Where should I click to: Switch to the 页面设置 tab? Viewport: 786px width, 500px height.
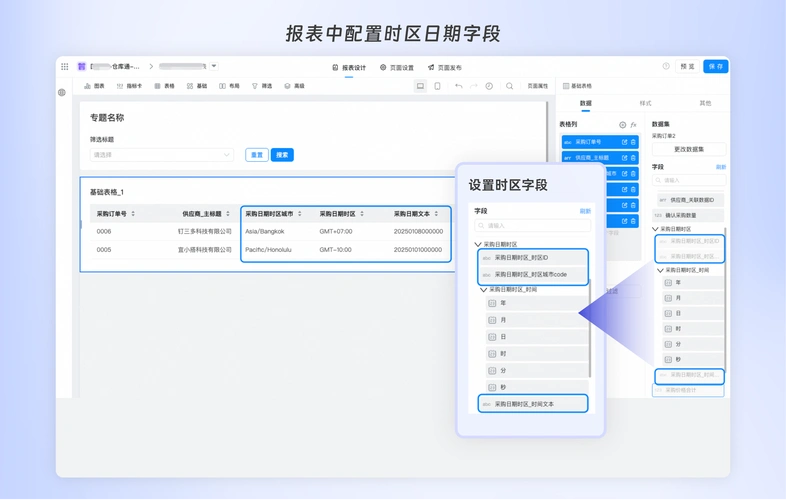397,67
